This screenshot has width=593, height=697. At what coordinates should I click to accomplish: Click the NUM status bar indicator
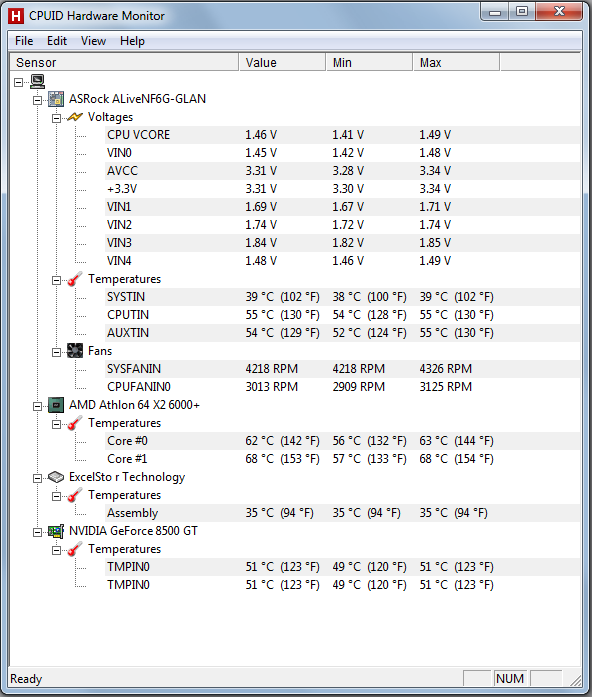click(x=510, y=679)
